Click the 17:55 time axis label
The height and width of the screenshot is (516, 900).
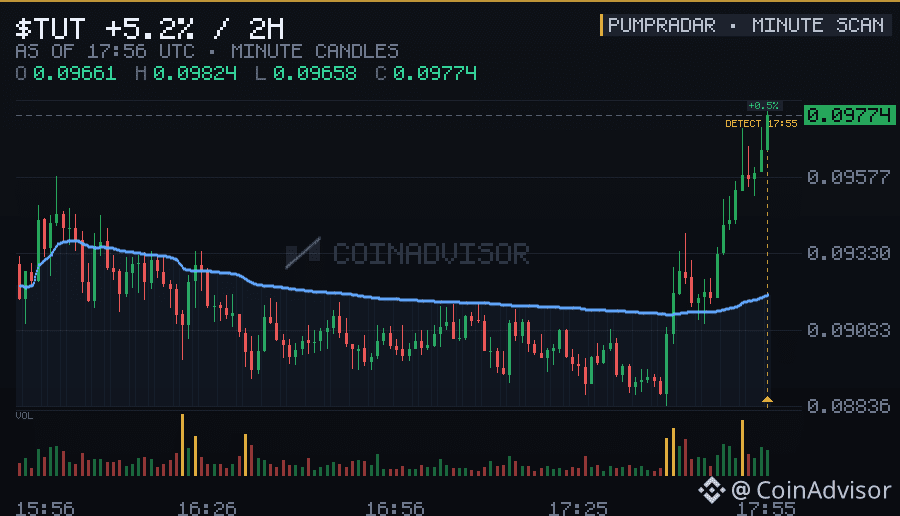point(766,509)
